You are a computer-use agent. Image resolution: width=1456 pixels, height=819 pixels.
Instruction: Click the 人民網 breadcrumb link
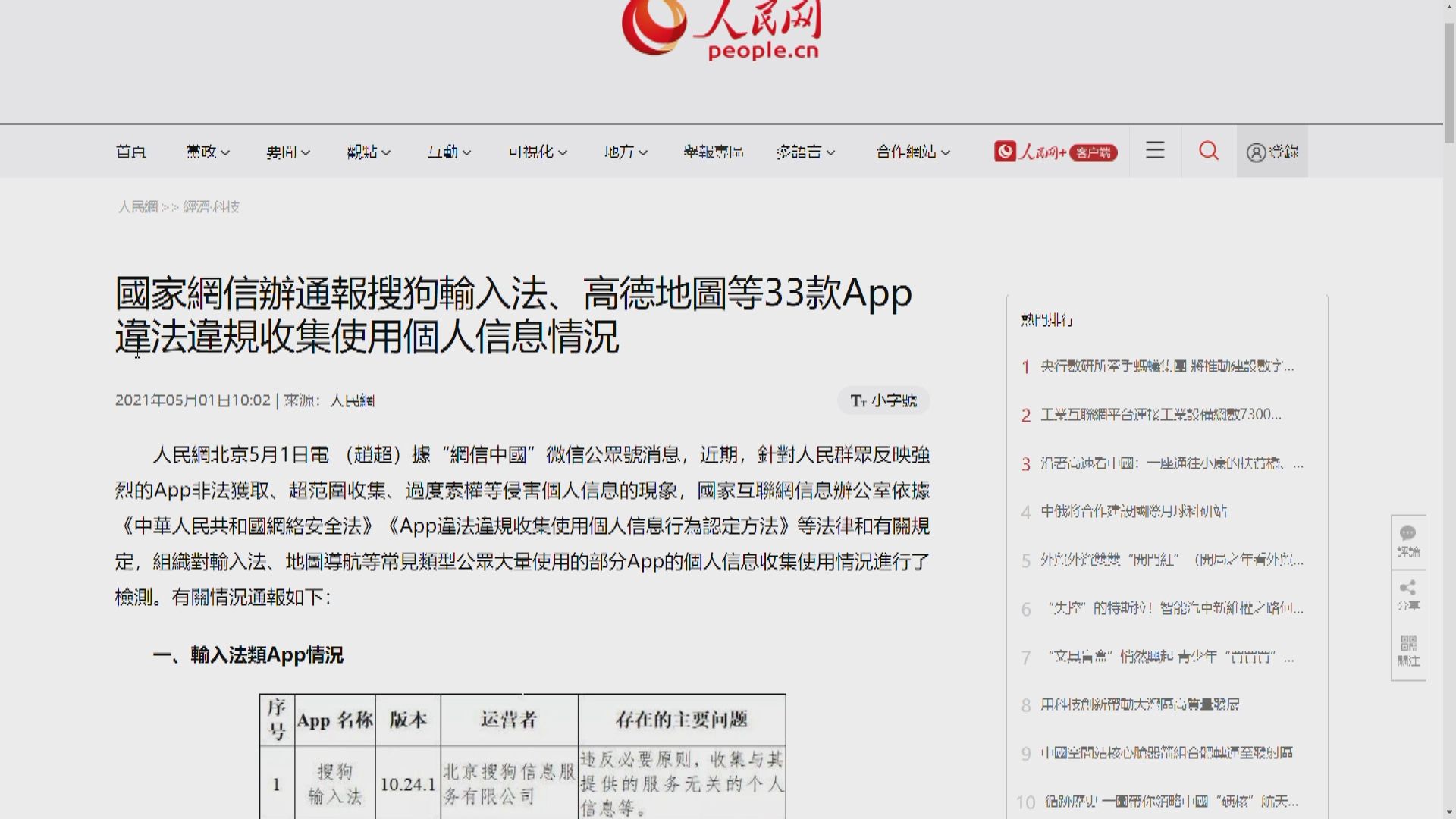[x=137, y=207]
